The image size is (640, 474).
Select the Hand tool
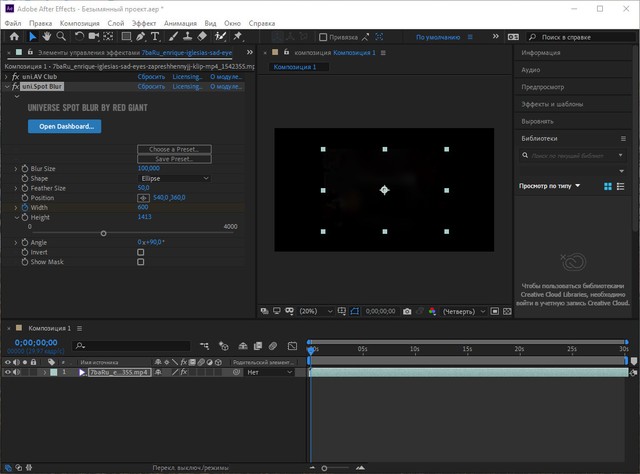[47, 37]
